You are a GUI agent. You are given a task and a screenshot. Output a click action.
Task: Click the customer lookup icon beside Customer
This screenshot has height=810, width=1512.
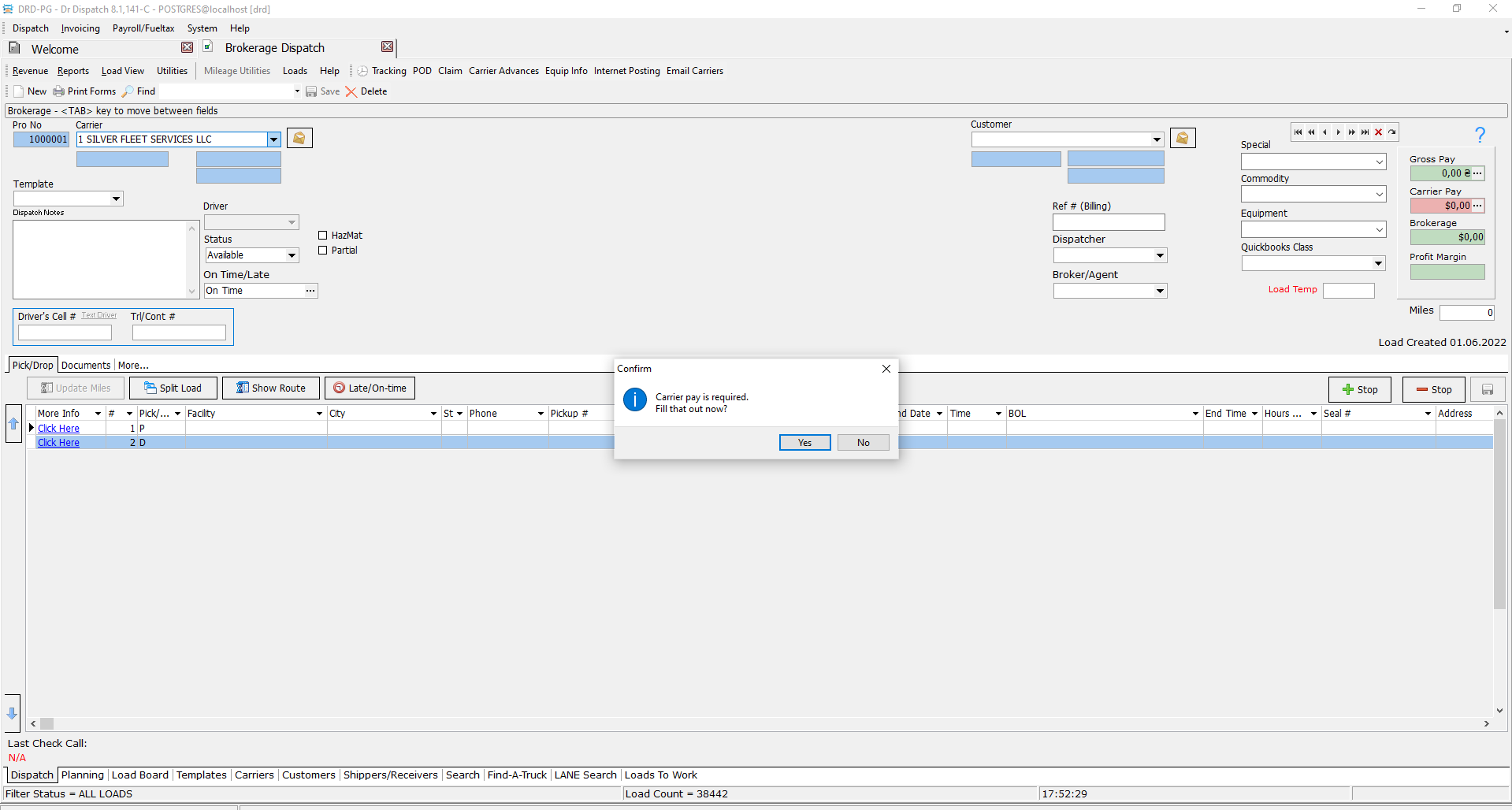click(x=1182, y=139)
